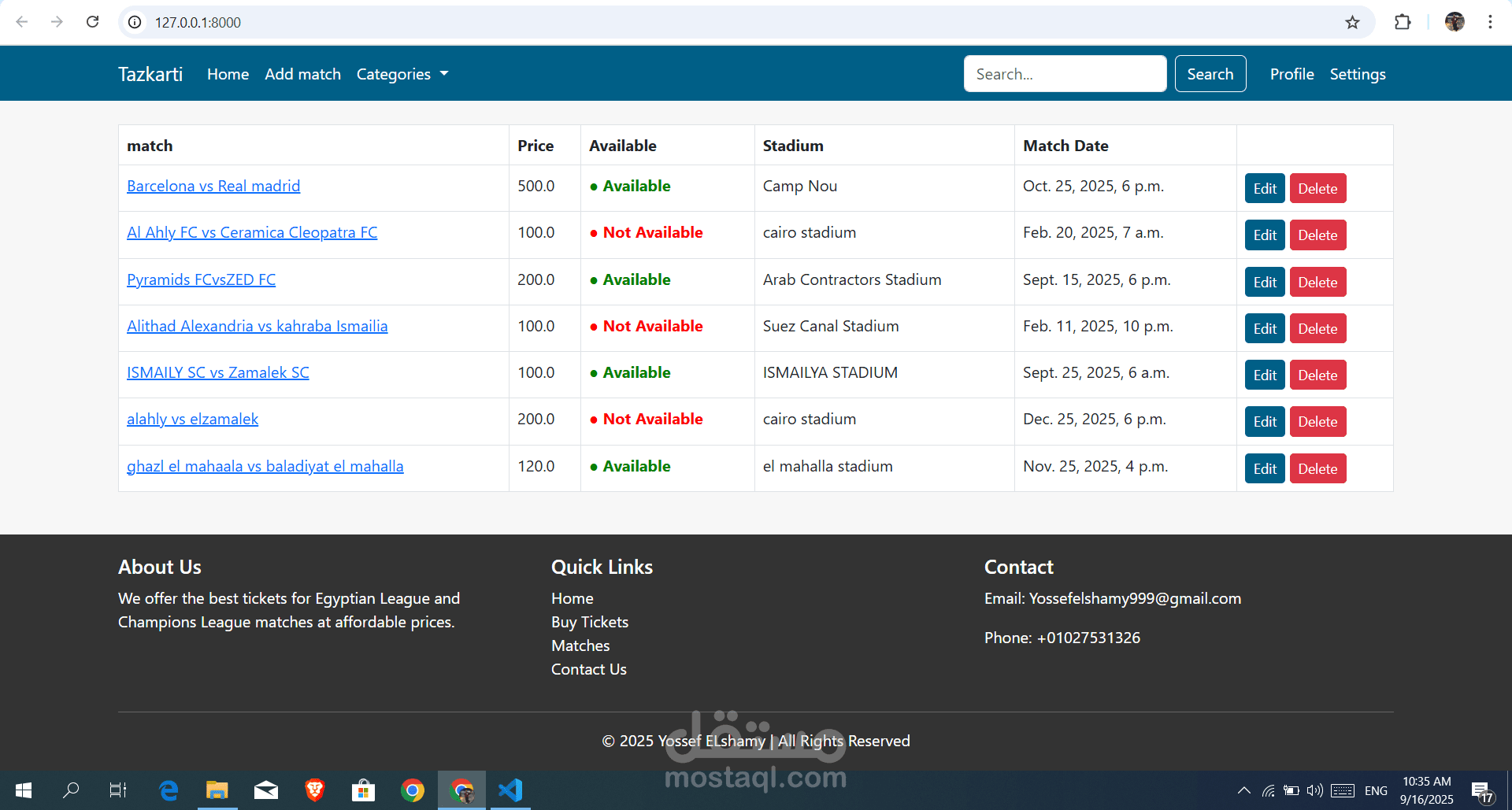This screenshot has height=810, width=1512.
Task: Click the speaker icon in the system tray
Action: click(1314, 790)
